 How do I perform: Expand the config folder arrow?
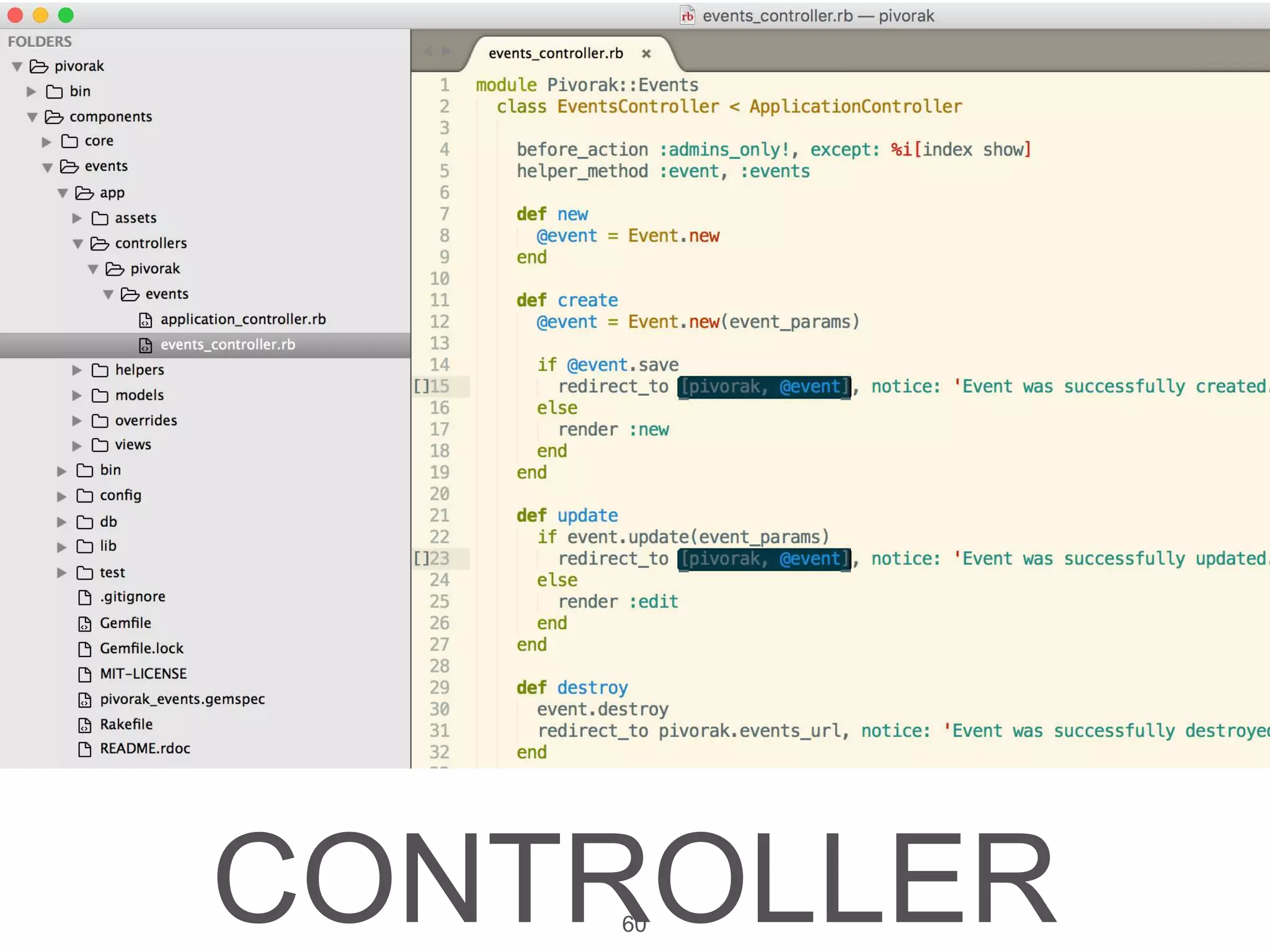point(61,496)
